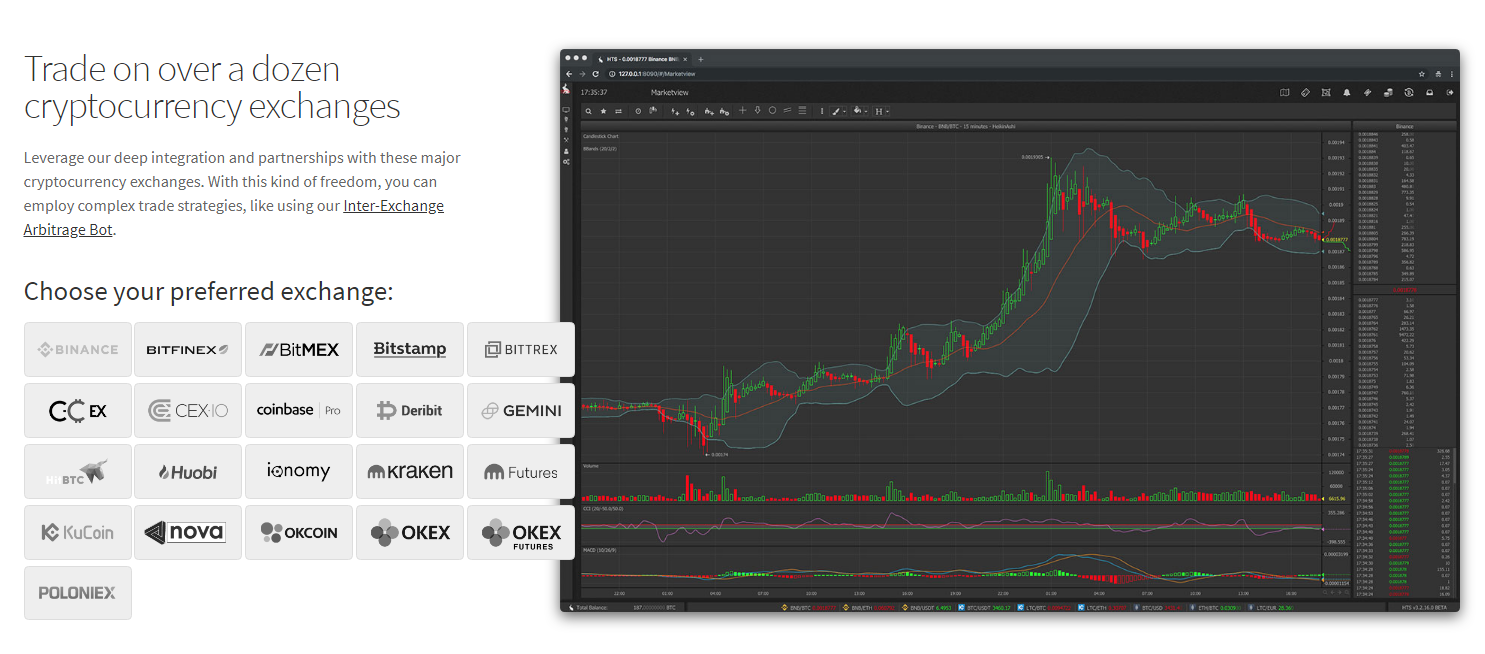Click the coins stack icon in HTS header
This screenshot has height=654, width=1485.
tap(1389, 92)
